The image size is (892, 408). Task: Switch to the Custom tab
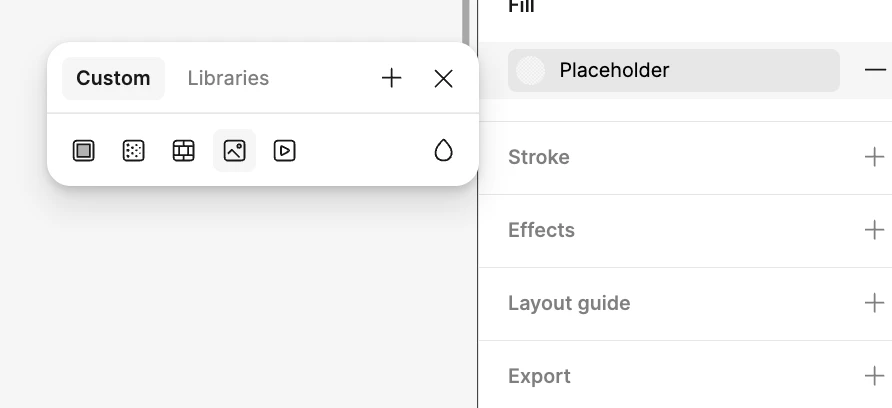click(x=113, y=78)
